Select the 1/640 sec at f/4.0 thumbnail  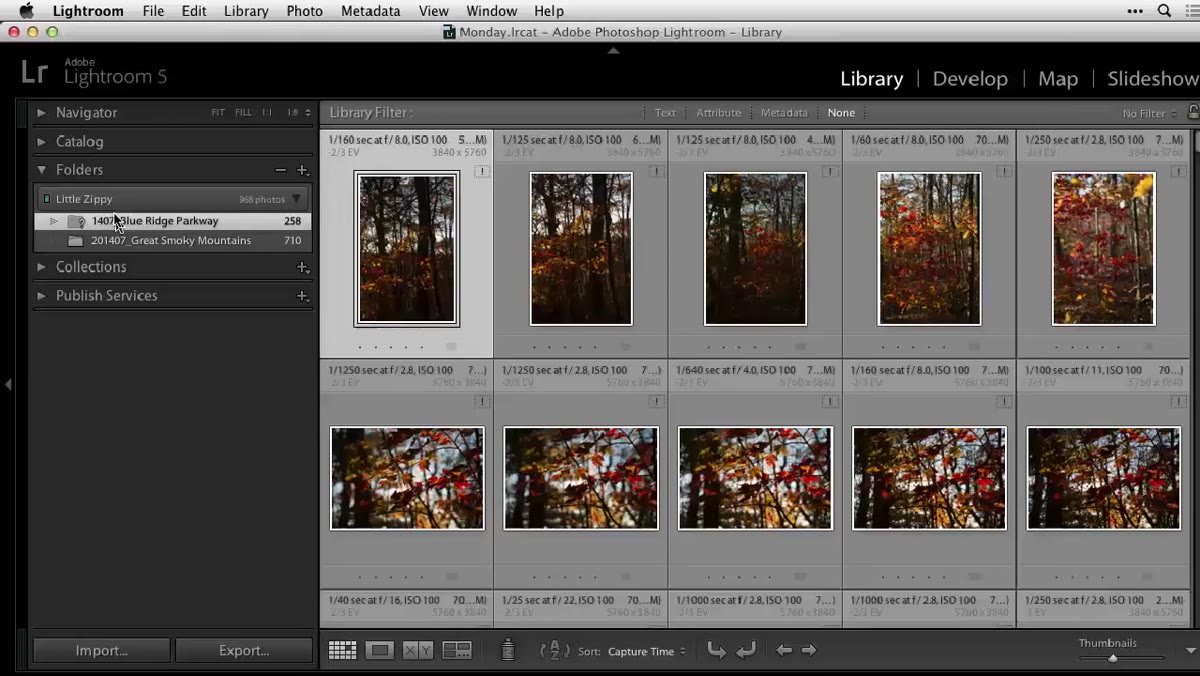click(x=755, y=478)
